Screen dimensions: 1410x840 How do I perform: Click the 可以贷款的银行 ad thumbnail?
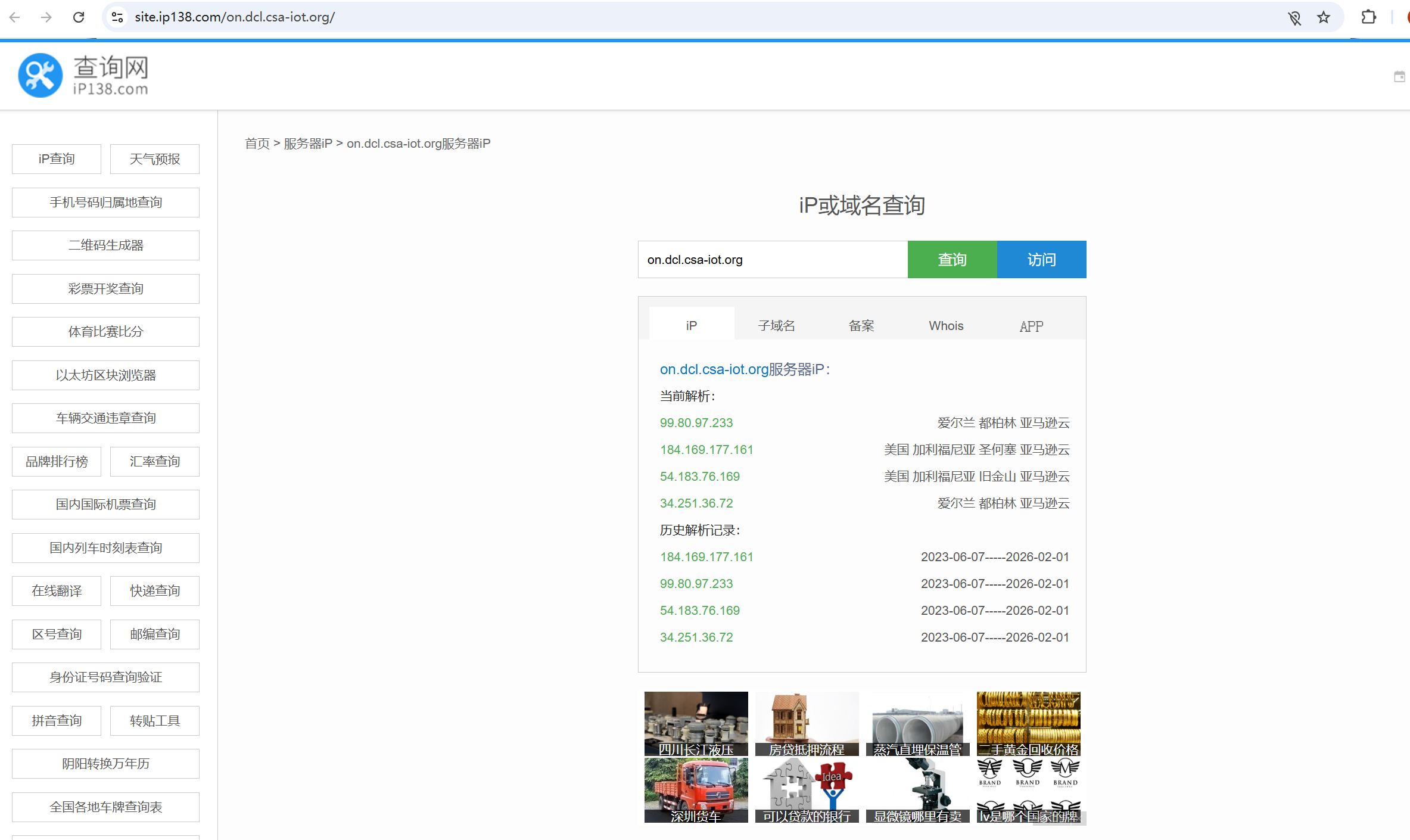(807, 791)
